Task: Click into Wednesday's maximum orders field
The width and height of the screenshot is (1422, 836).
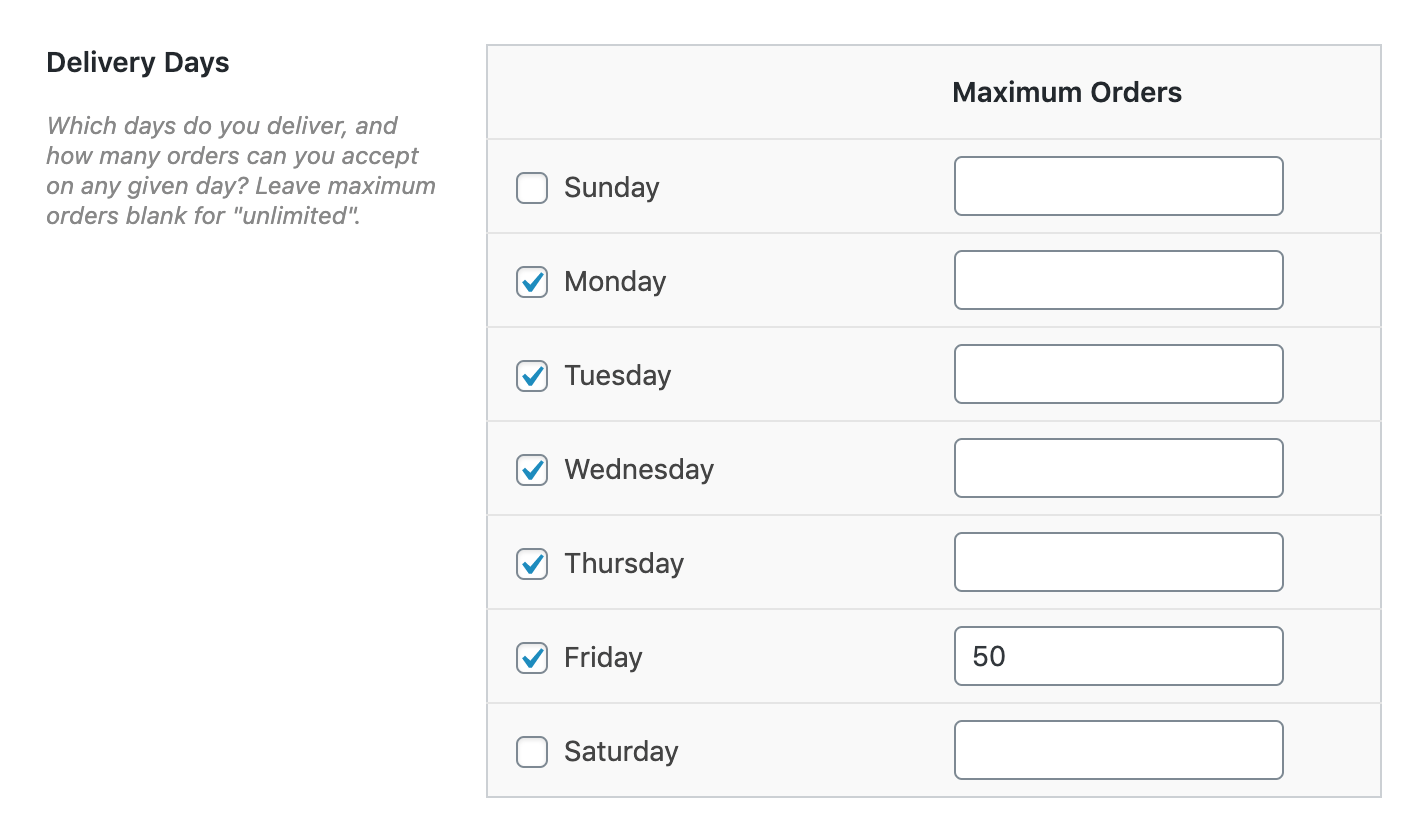Action: [x=1118, y=468]
